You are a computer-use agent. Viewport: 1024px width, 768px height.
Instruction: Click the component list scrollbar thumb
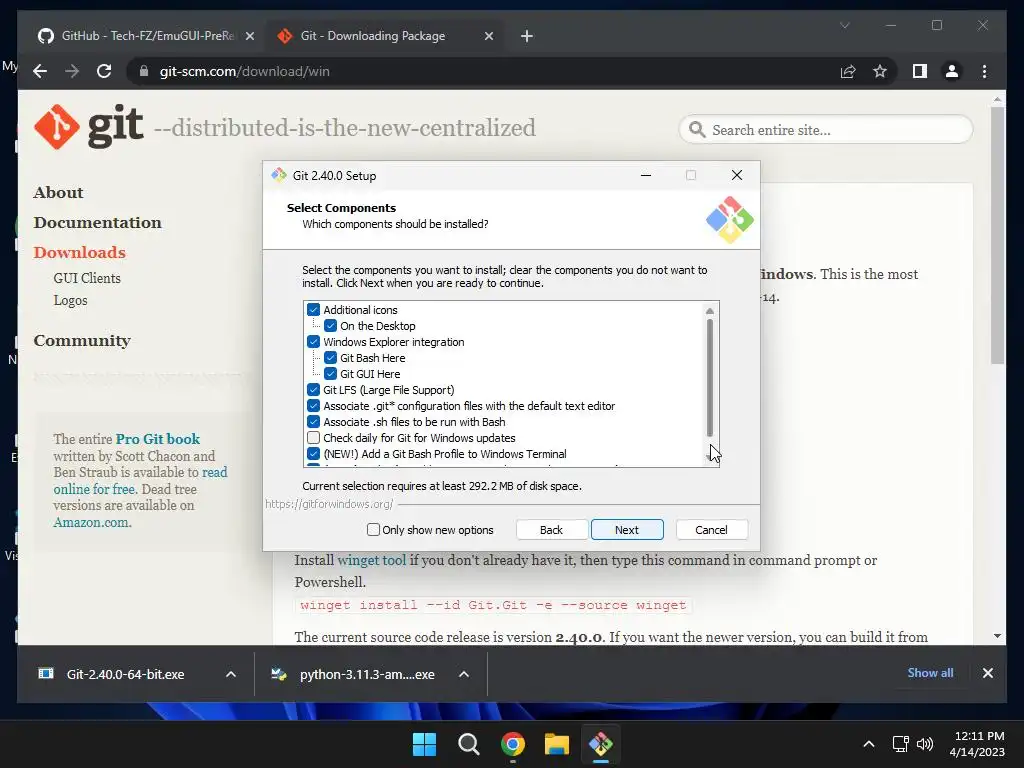(x=710, y=377)
